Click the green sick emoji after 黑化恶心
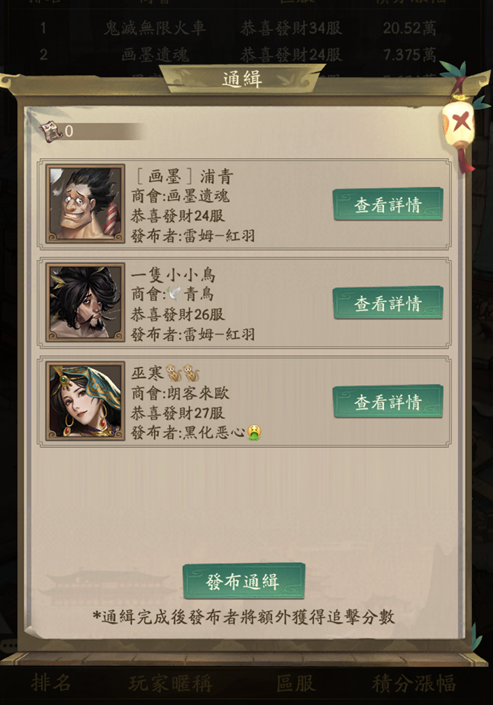 point(254,432)
